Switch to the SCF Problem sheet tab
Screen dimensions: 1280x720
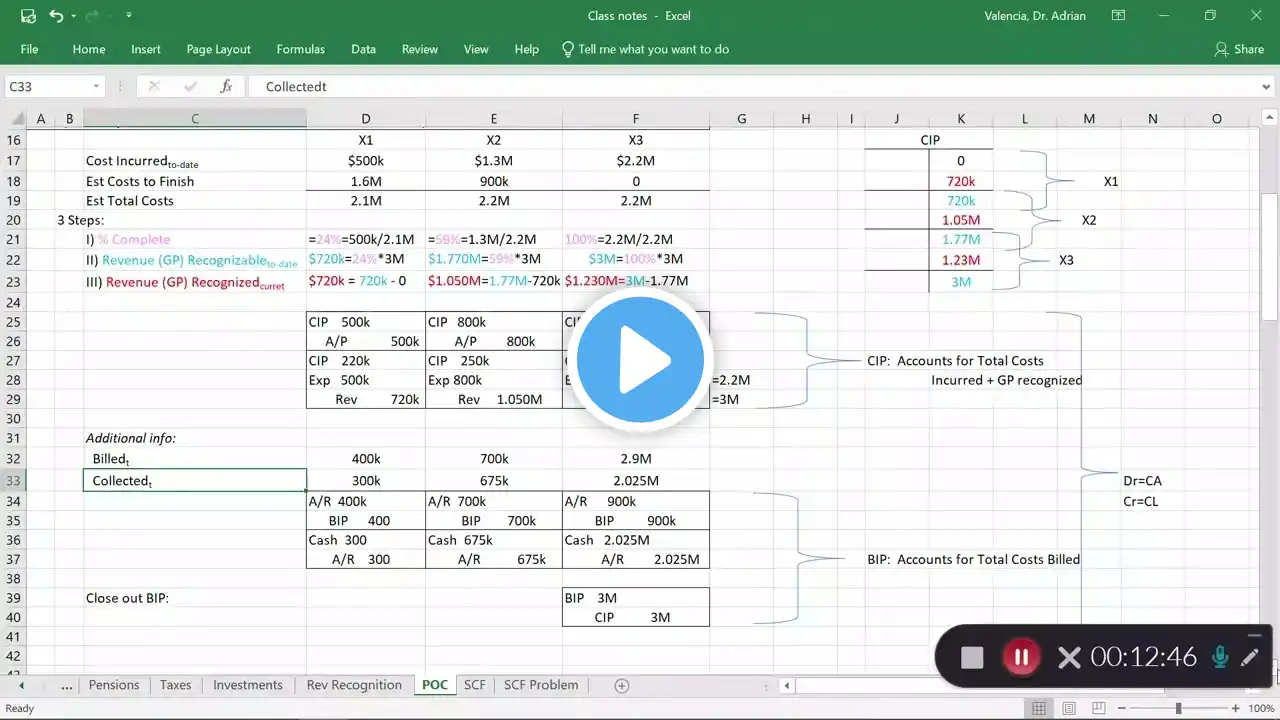tap(540, 685)
